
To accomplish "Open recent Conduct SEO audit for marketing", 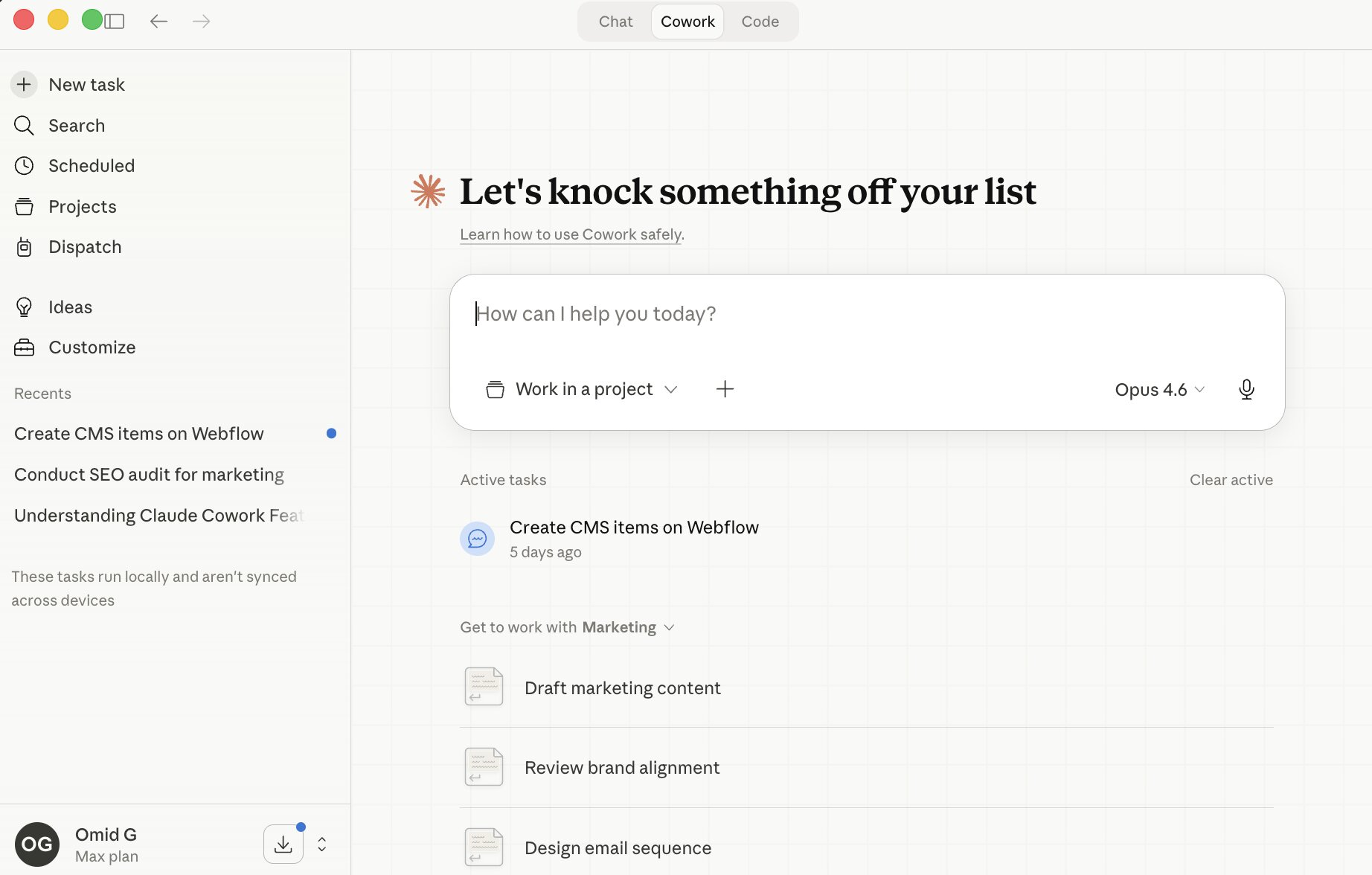I will 175,475.
